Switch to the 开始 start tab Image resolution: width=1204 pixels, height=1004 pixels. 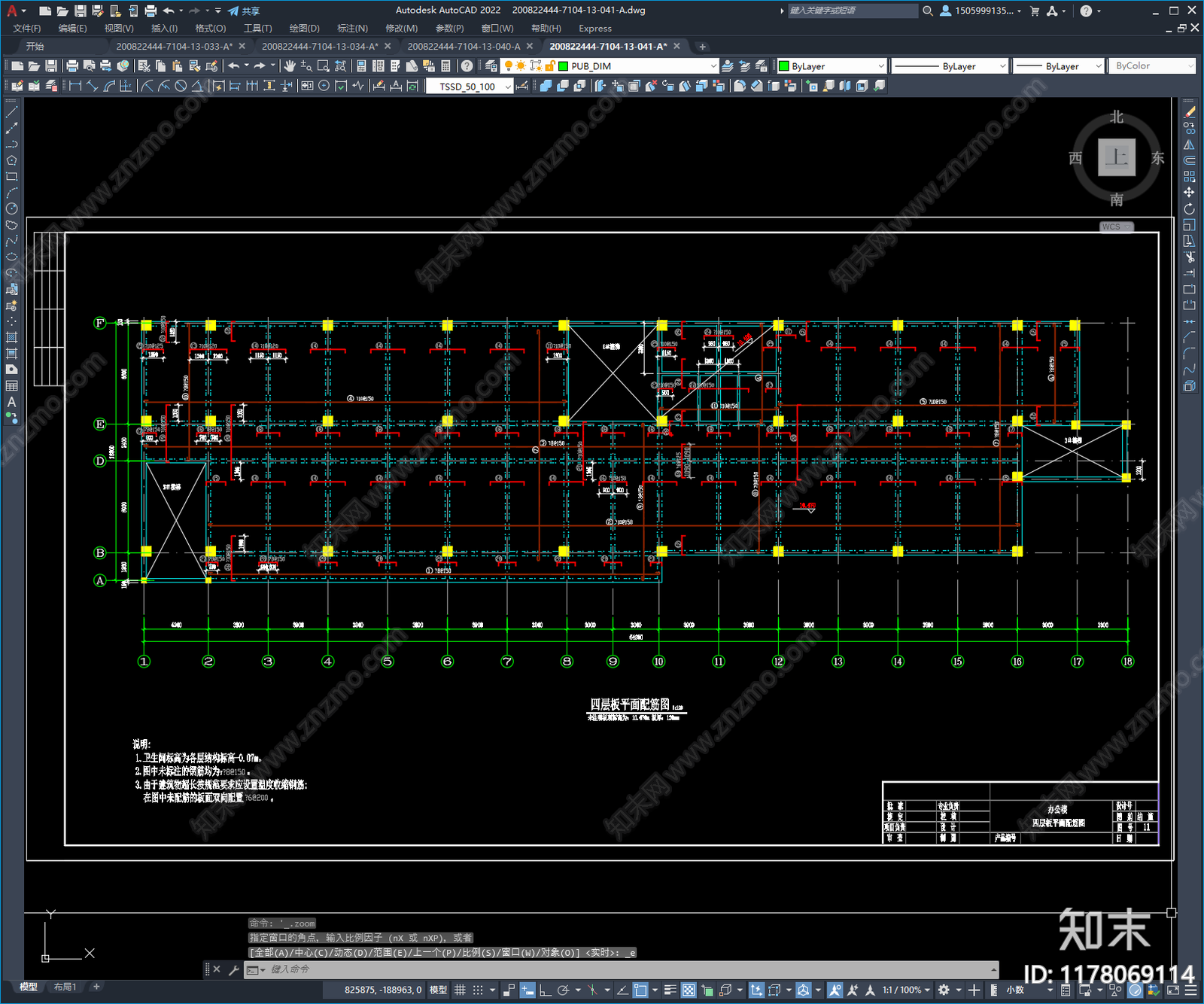pyautogui.click(x=35, y=47)
